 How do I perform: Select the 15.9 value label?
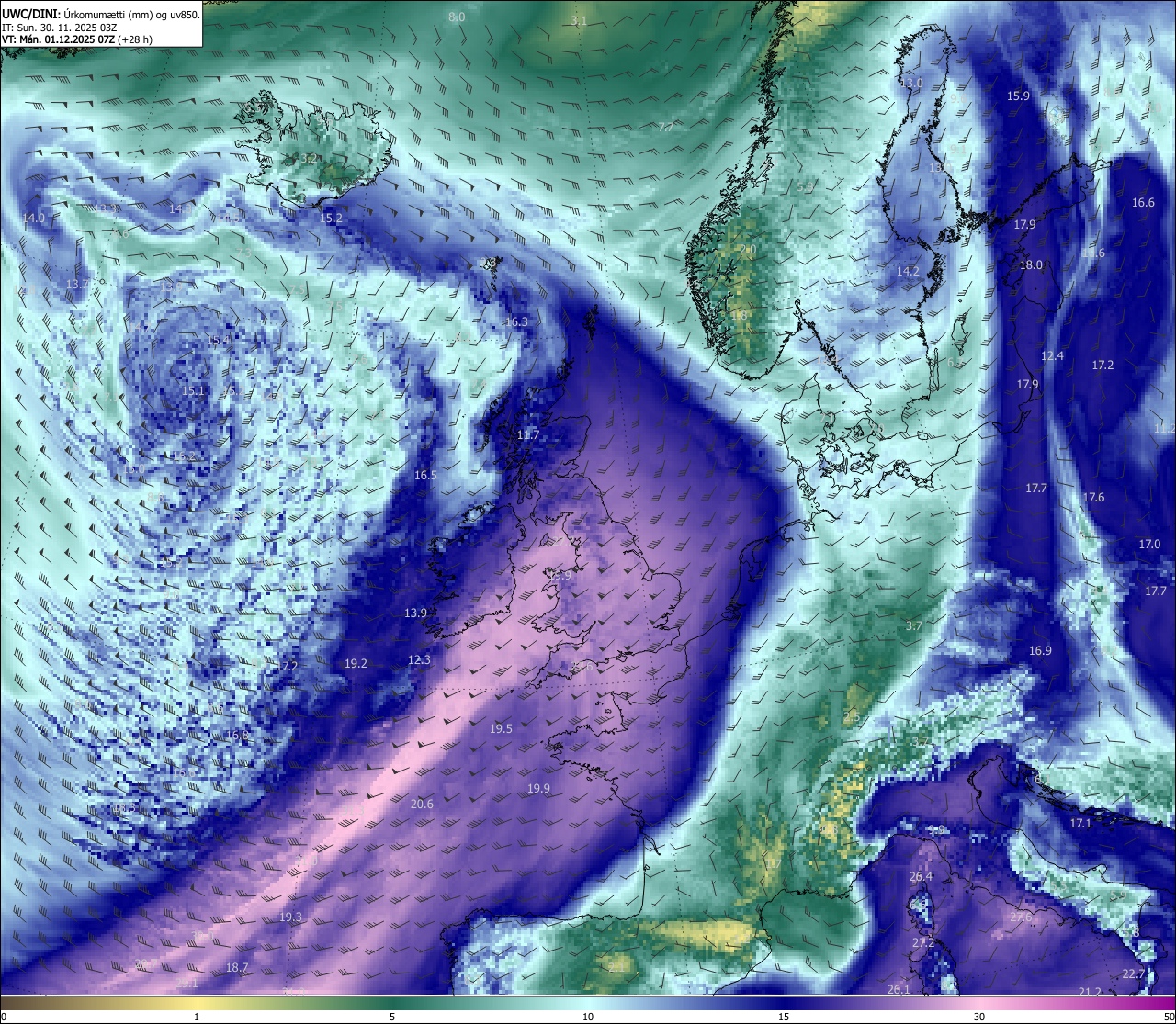(x=1018, y=96)
